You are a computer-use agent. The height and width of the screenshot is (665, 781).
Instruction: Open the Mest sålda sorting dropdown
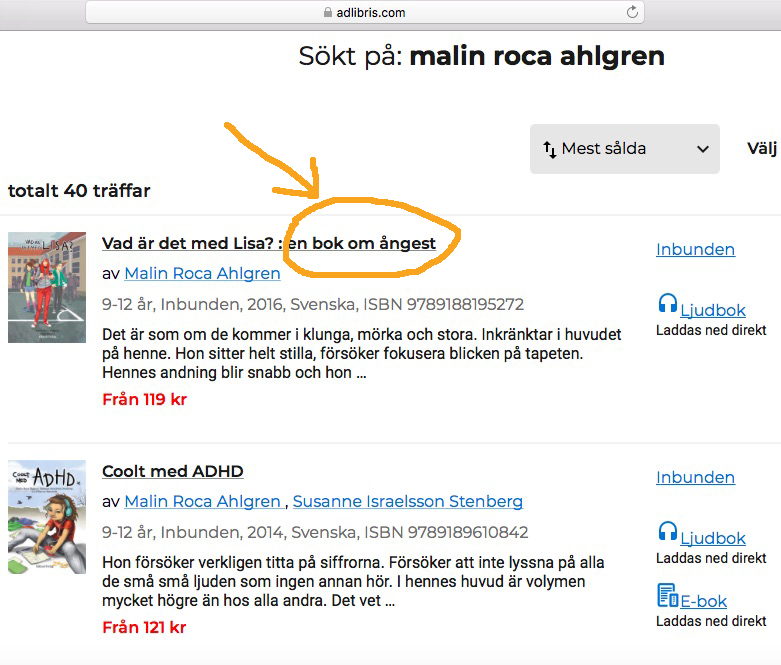[625, 149]
